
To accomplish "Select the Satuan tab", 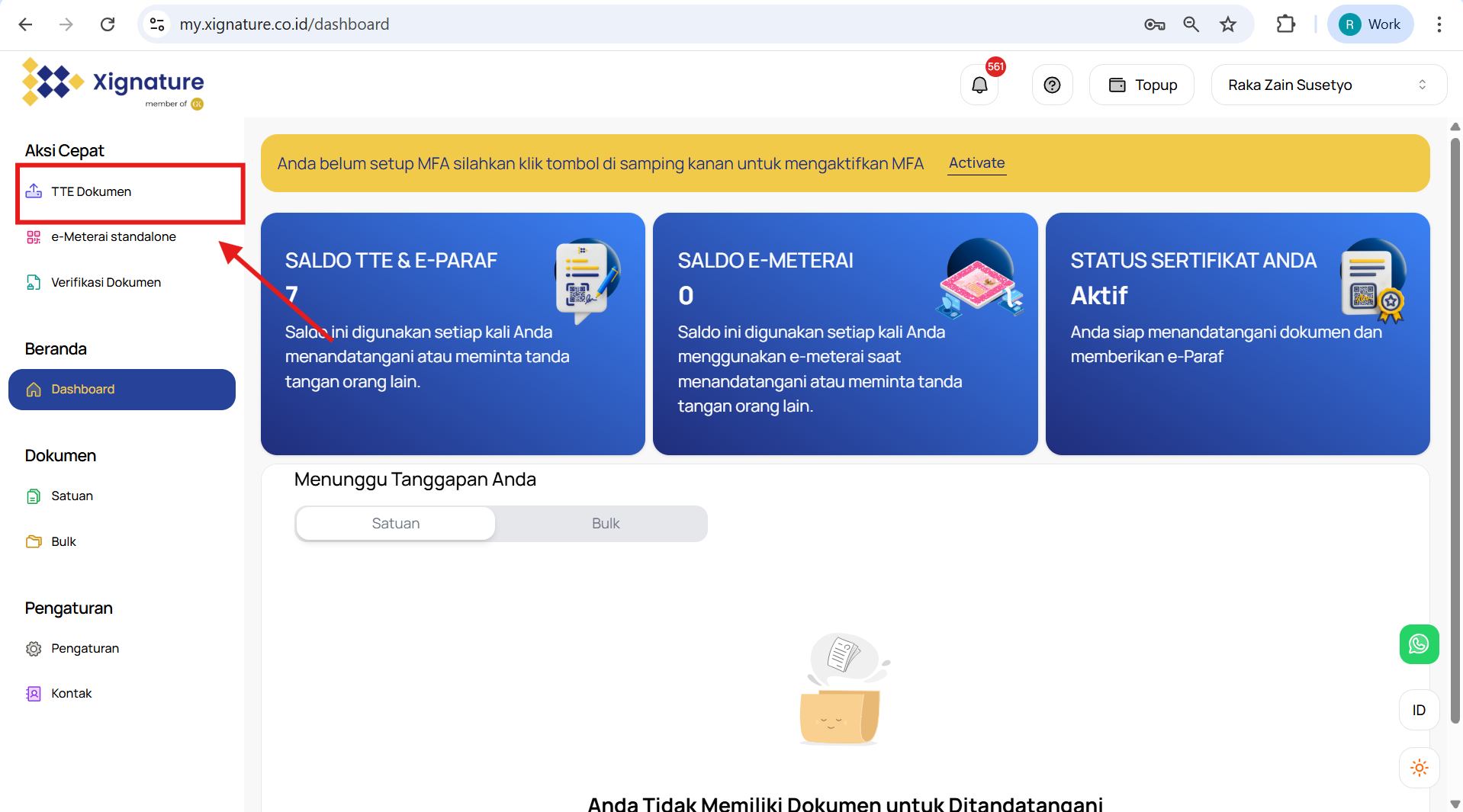I will click(395, 524).
